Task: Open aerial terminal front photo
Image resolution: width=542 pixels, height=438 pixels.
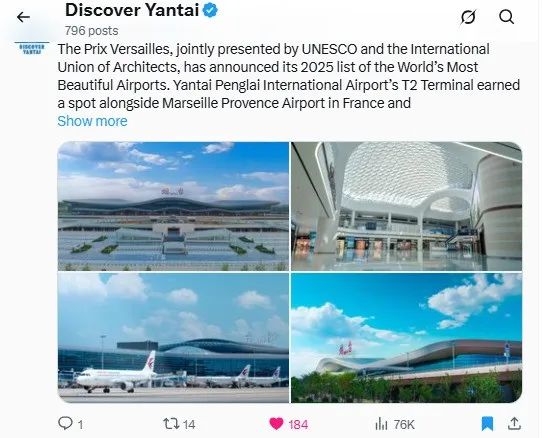Action: pos(173,206)
